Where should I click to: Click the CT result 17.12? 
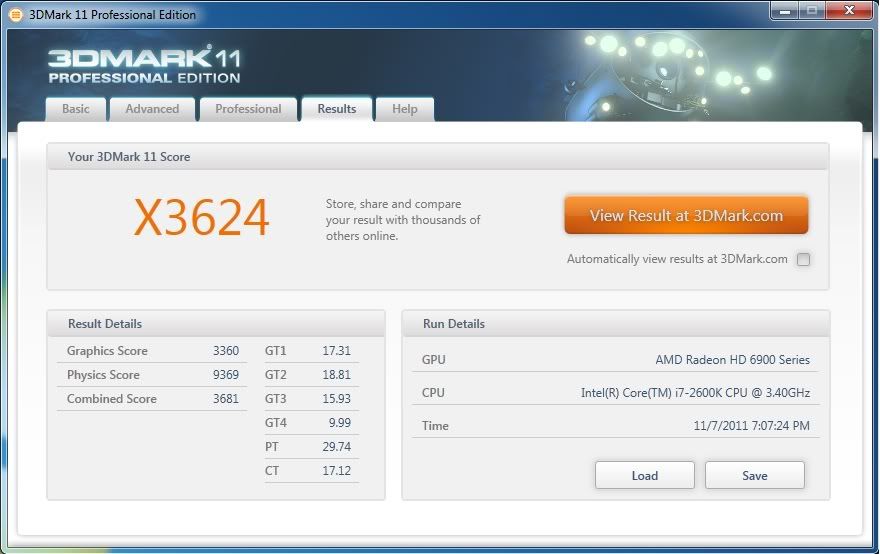(336, 471)
